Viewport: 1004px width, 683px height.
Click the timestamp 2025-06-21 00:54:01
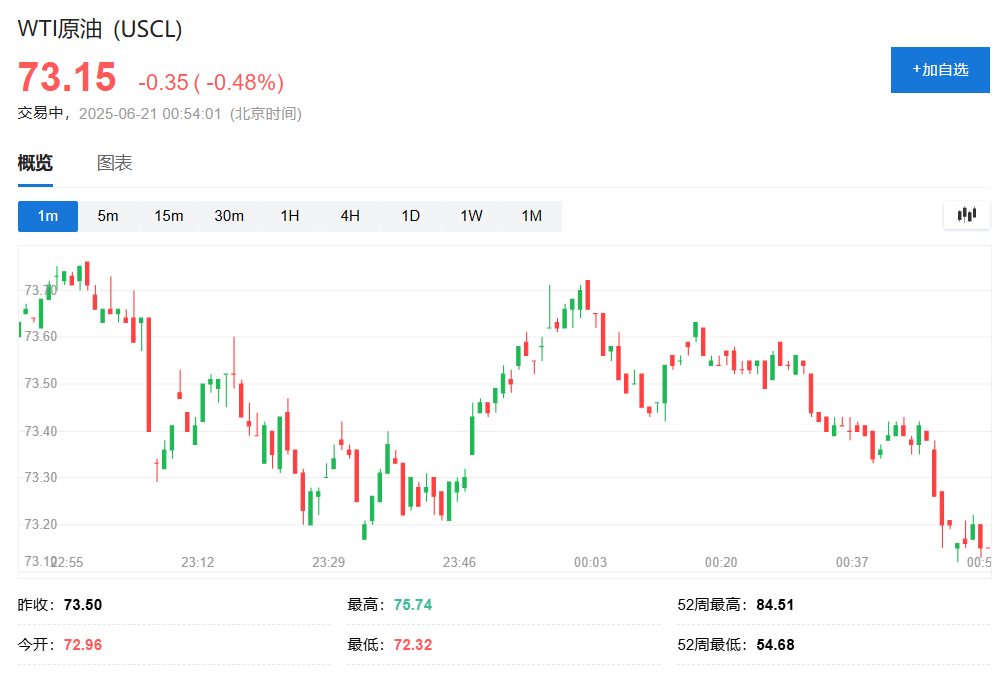(150, 114)
